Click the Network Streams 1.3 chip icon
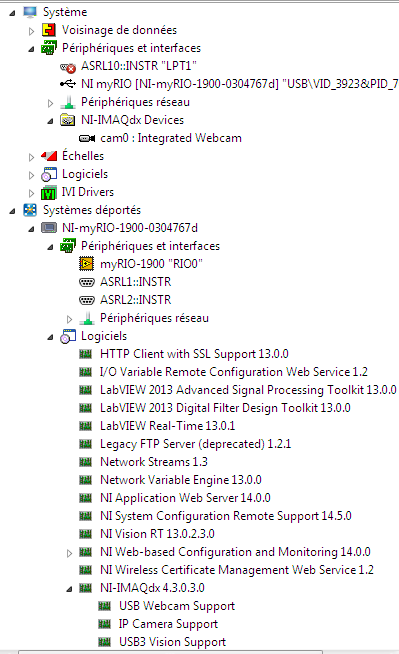Viewport: 399px width, 654px height. (x=85, y=462)
